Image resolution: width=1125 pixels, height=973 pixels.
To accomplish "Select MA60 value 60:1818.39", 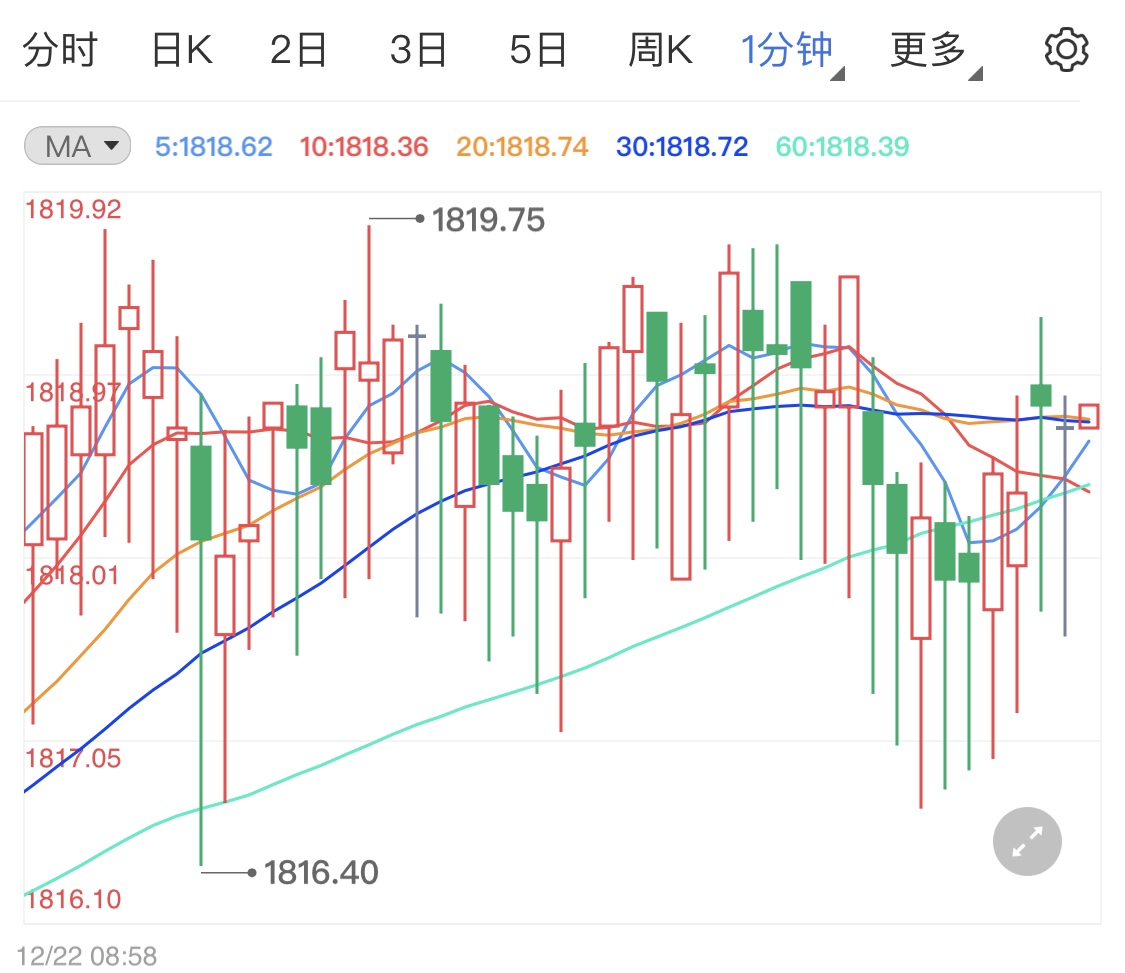I will 842,146.
